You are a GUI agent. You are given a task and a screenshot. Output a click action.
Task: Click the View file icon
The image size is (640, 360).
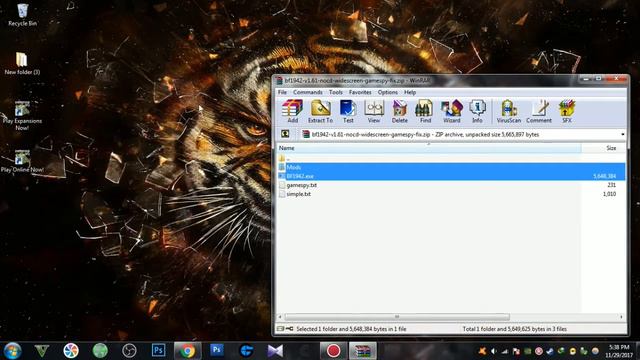coord(373,111)
